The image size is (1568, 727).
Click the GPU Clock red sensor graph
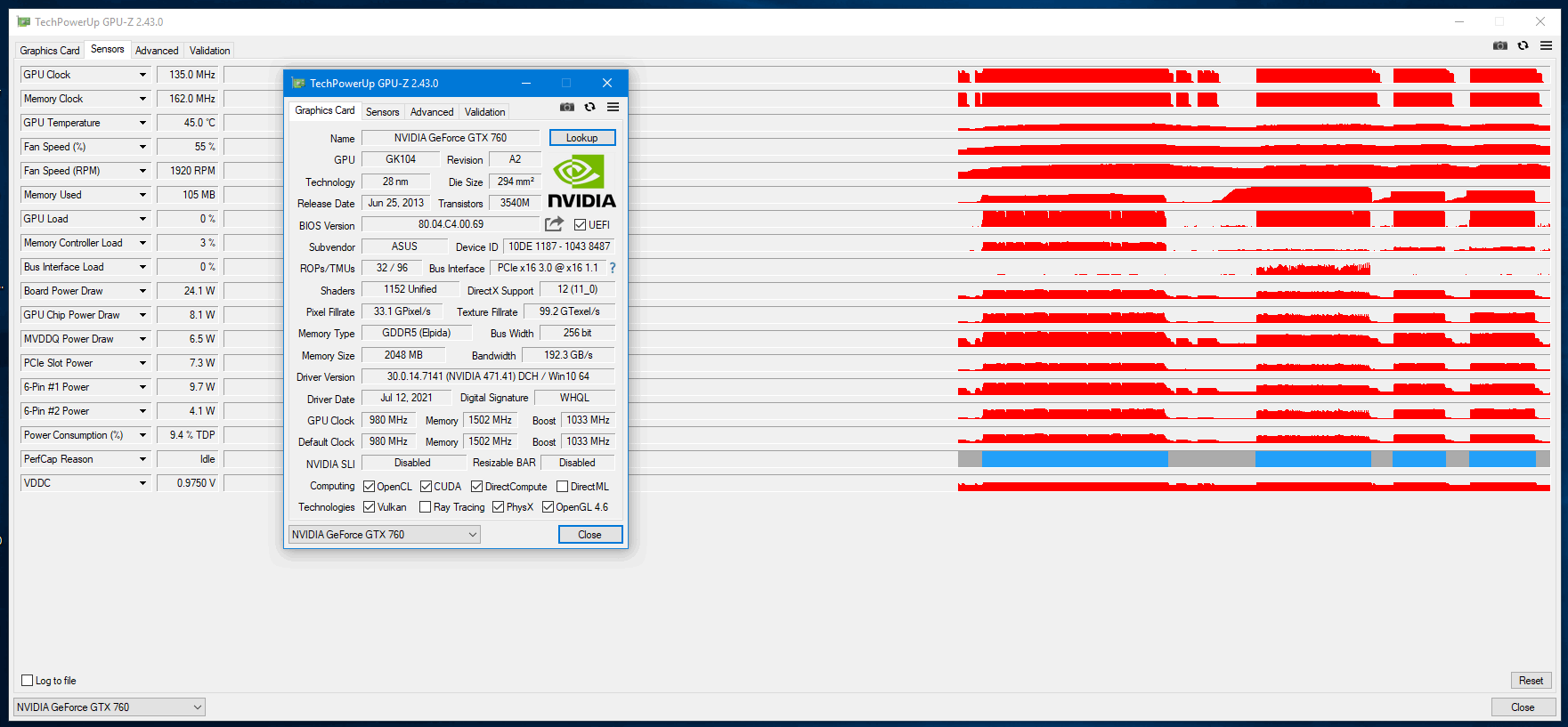point(1254,75)
